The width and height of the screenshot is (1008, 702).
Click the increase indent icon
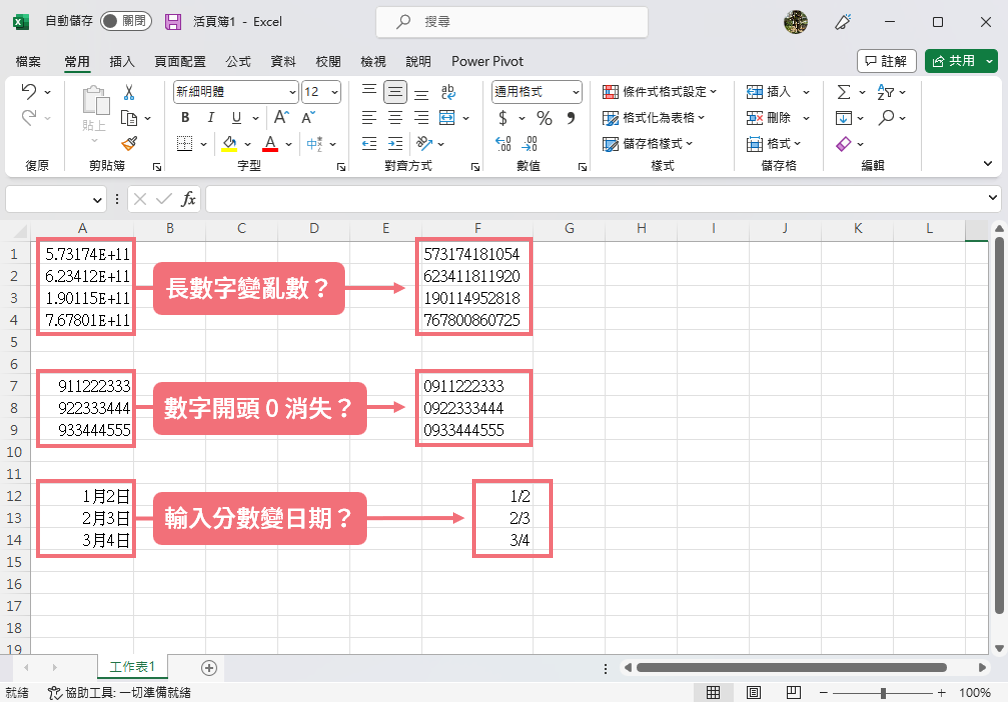click(x=394, y=143)
